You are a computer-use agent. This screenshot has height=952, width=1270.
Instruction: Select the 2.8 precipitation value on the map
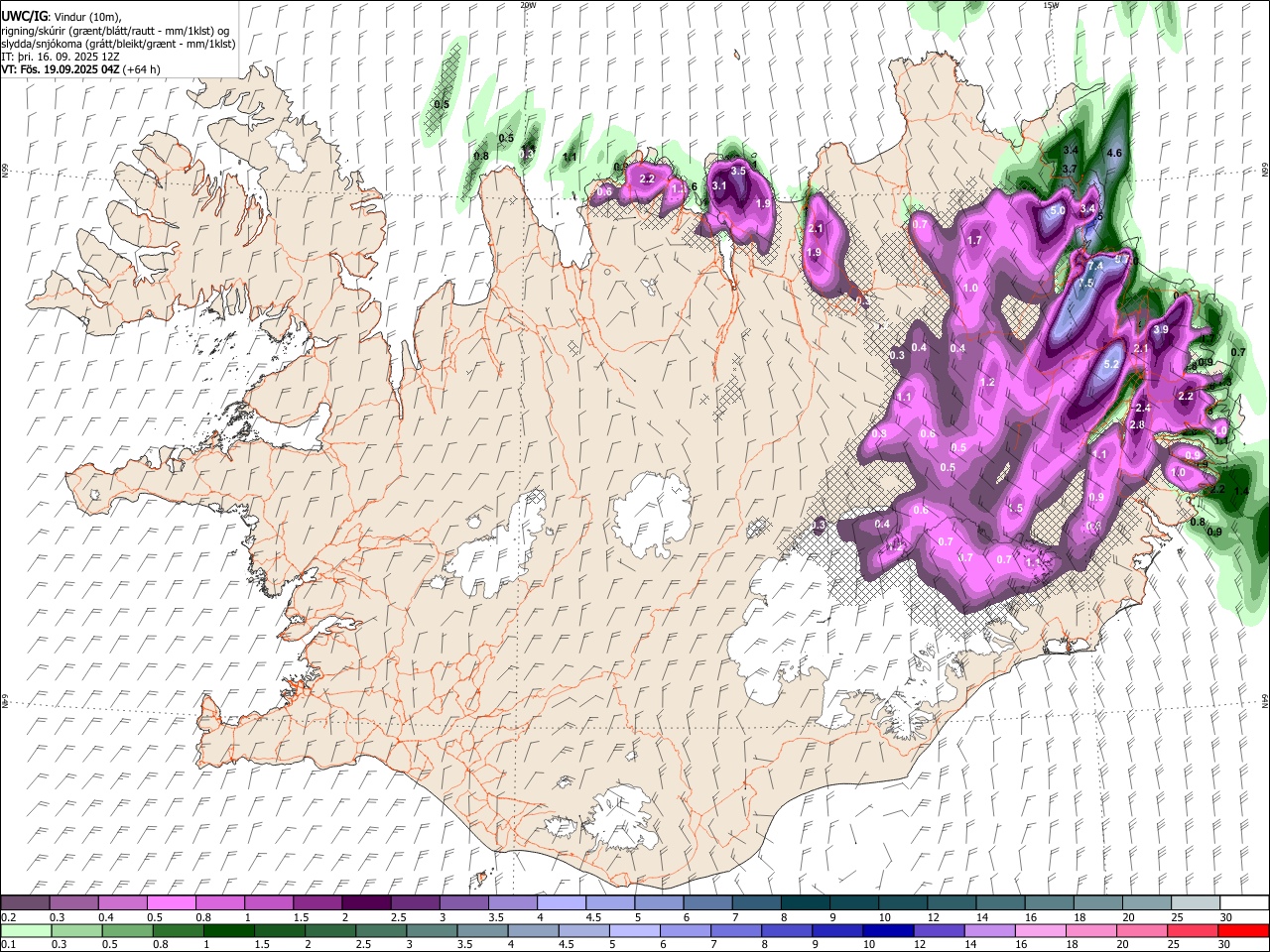coord(1137,424)
